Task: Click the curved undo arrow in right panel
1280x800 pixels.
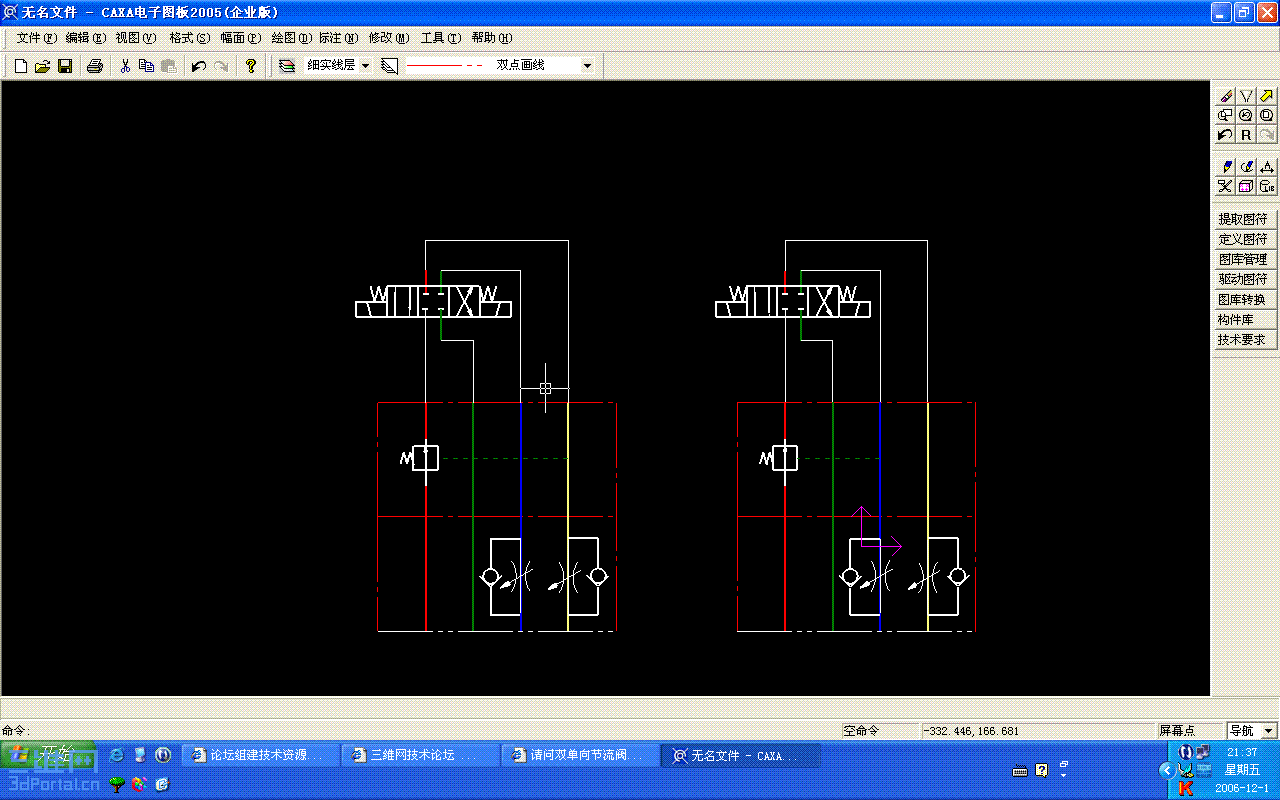Action: pos(1226,134)
